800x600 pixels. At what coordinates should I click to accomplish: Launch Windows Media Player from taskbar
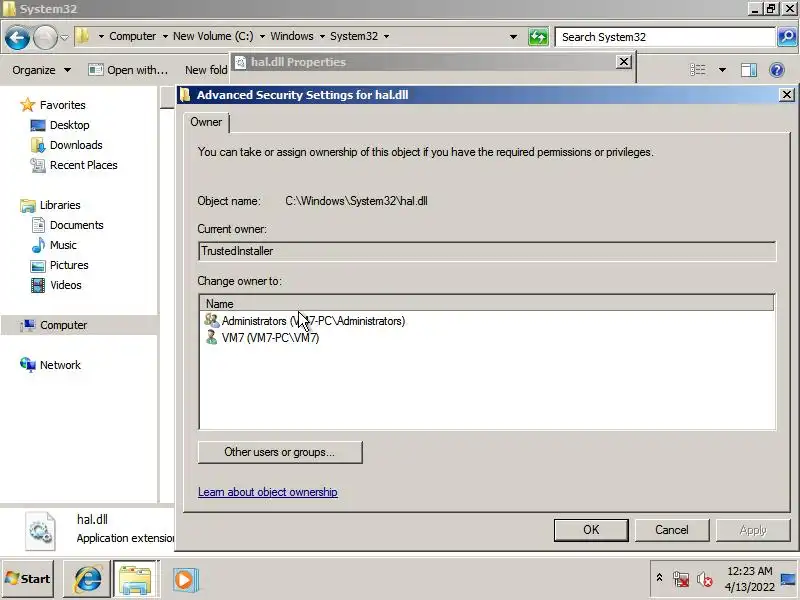185,580
